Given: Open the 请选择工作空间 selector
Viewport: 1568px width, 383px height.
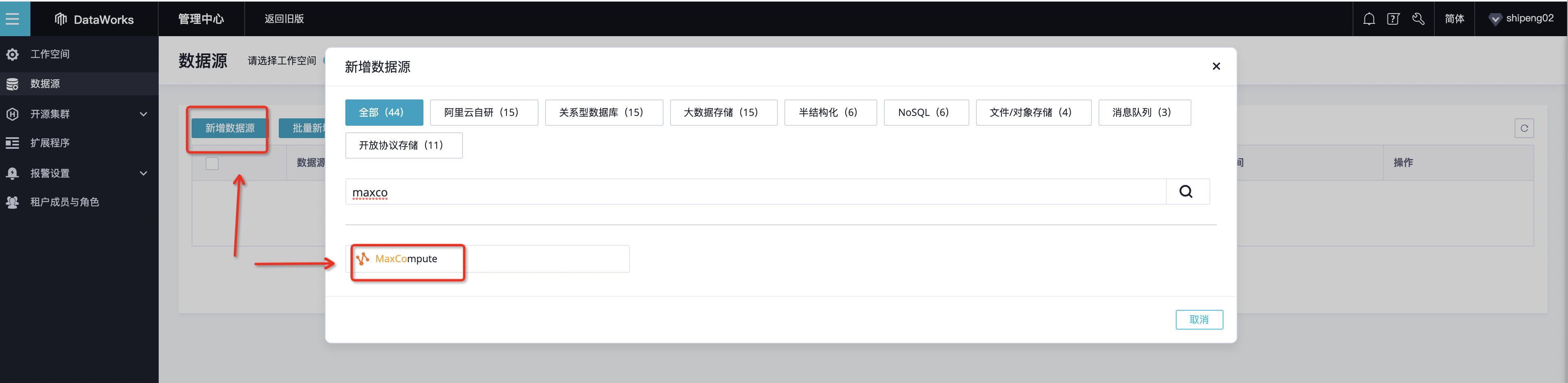Looking at the screenshot, I should click(282, 60).
